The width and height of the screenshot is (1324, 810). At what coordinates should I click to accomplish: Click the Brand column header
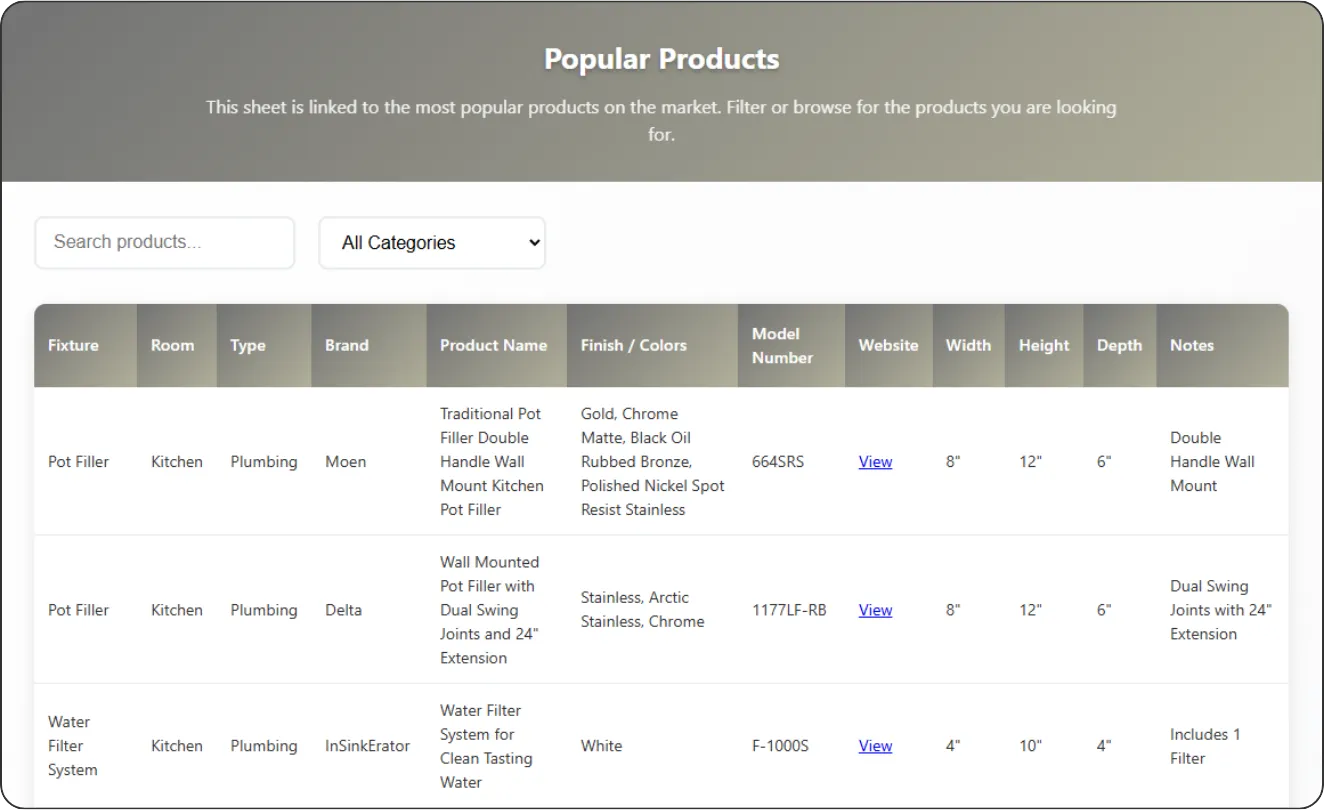[x=346, y=346]
